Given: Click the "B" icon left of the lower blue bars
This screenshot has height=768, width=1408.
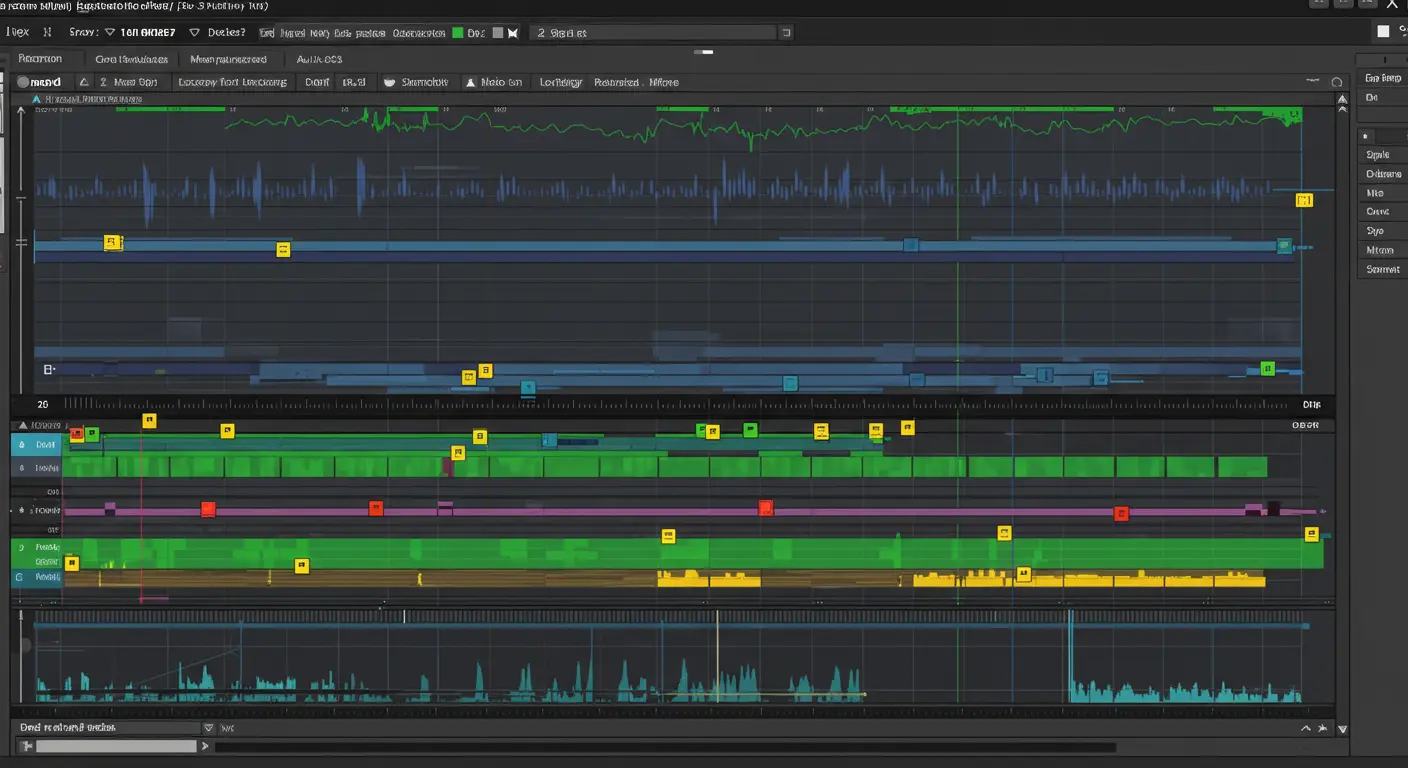Looking at the screenshot, I should (47, 369).
